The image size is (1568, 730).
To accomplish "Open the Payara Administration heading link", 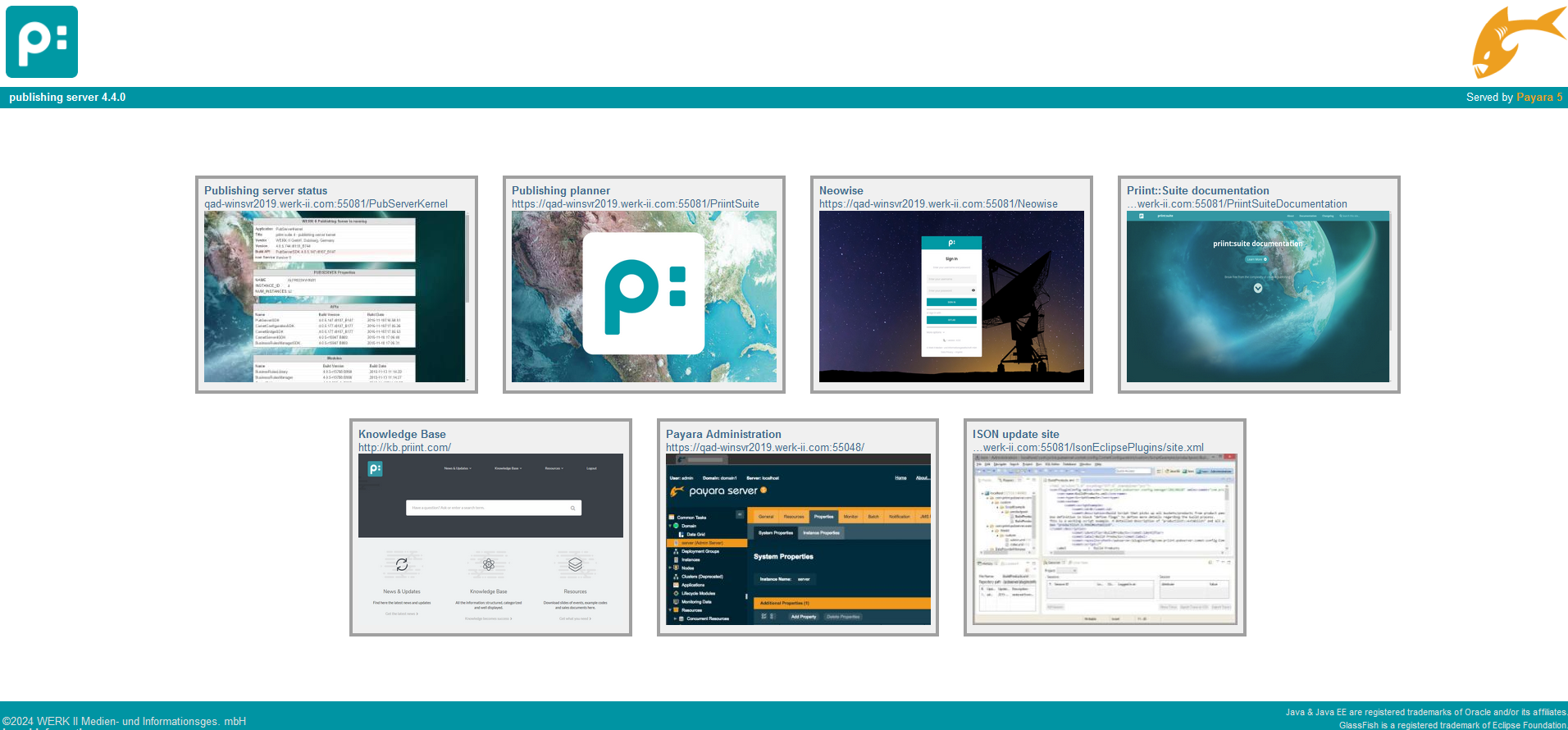I will pyautogui.click(x=723, y=434).
